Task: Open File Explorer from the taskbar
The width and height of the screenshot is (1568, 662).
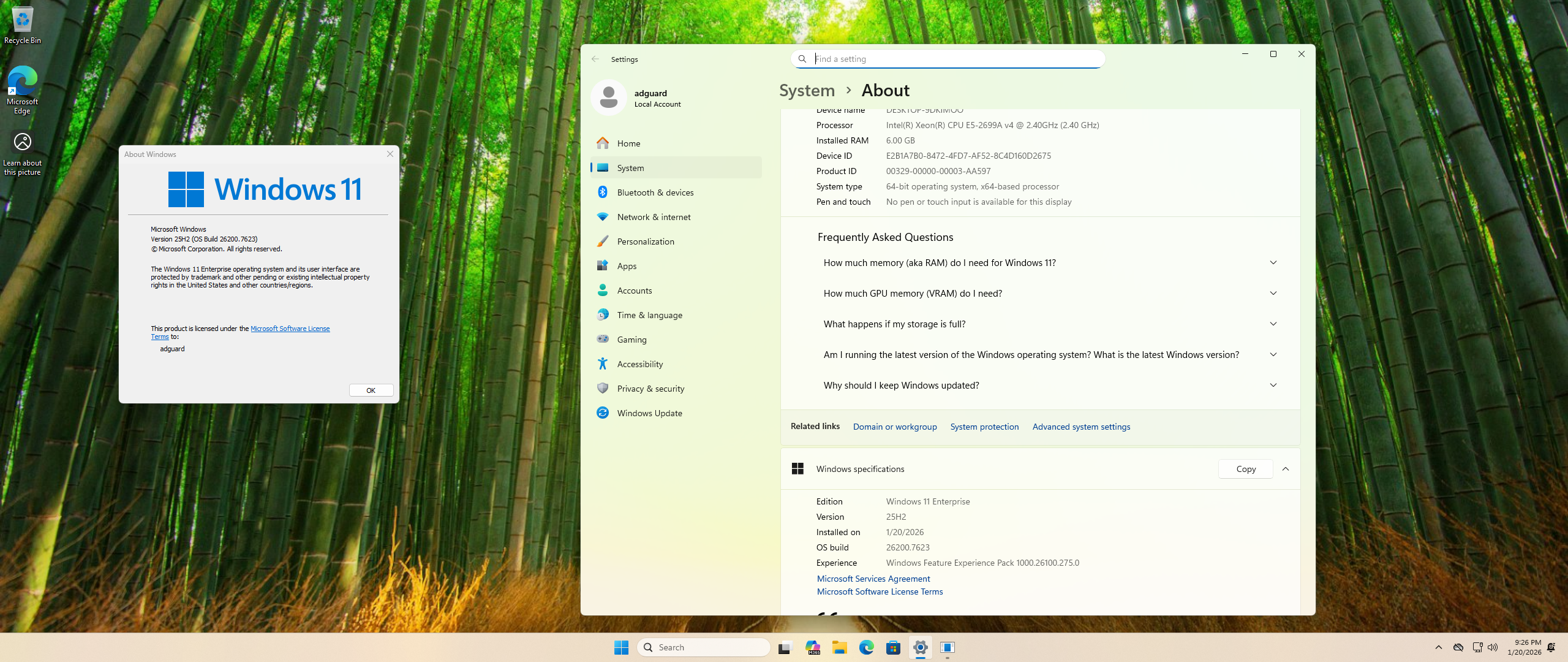Action: [839, 647]
